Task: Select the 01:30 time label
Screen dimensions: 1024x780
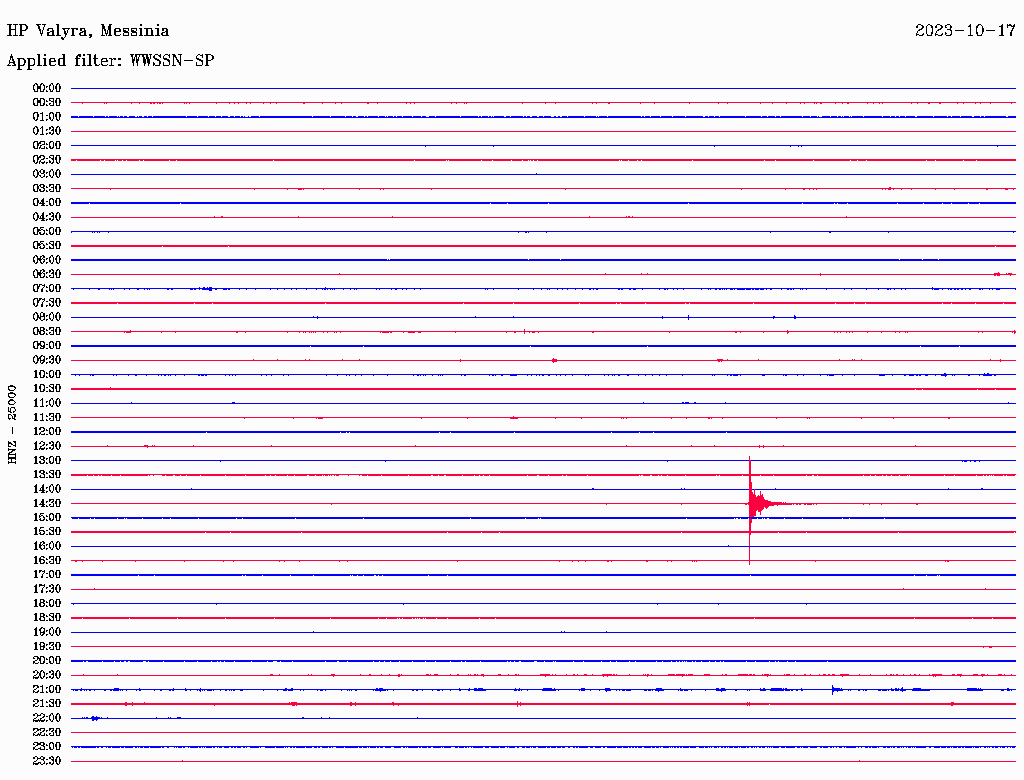Action: [x=47, y=131]
